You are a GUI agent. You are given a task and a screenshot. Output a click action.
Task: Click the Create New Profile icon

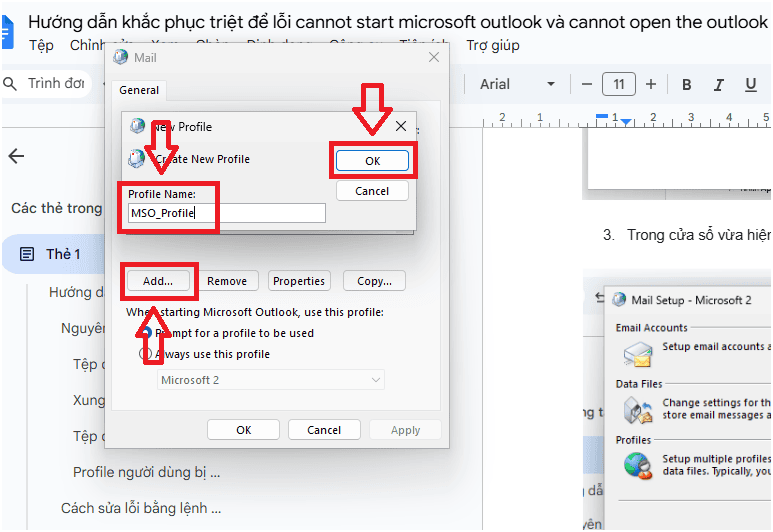click(136, 159)
